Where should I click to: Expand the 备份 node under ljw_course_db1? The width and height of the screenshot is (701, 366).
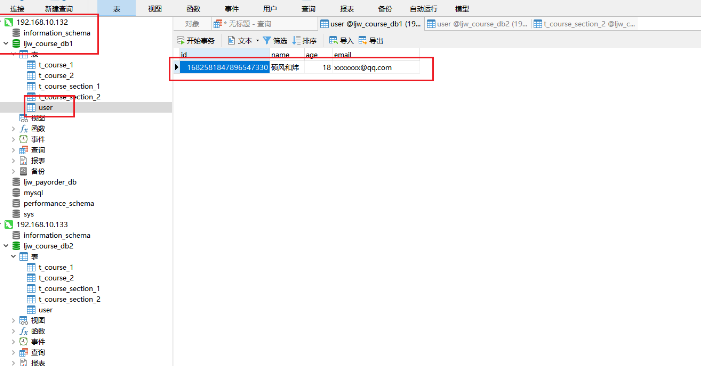pos(13,171)
